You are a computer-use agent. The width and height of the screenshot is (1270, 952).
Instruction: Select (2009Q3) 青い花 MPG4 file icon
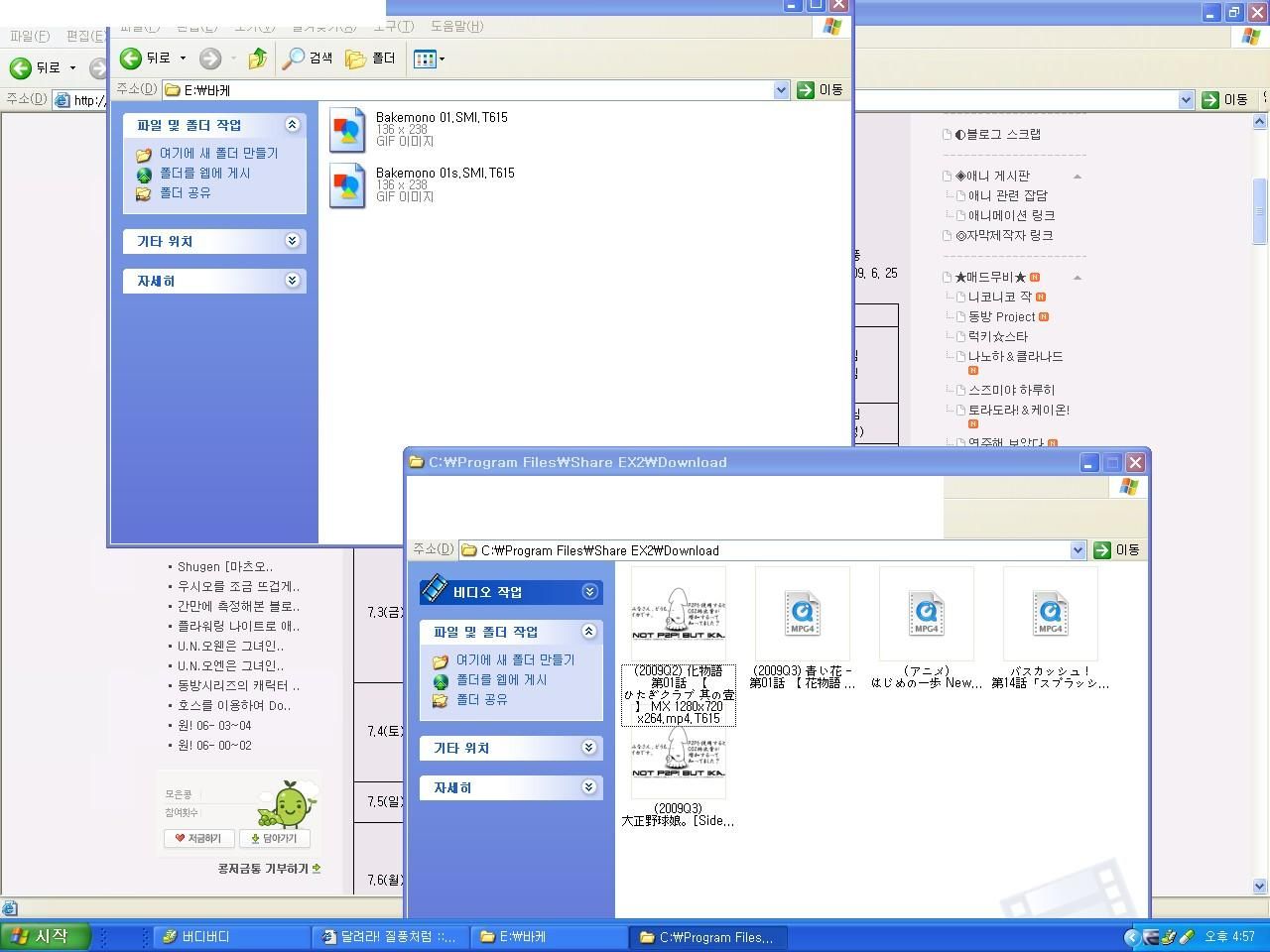pos(803,613)
